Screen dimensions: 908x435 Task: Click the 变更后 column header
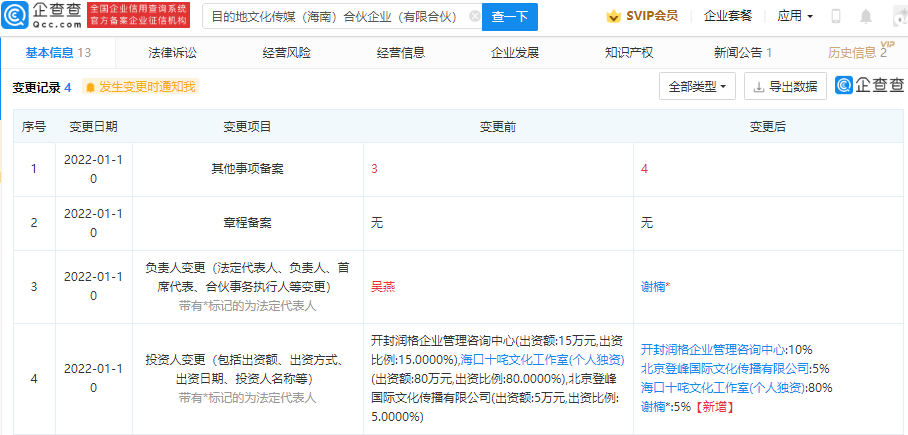click(770, 127)
